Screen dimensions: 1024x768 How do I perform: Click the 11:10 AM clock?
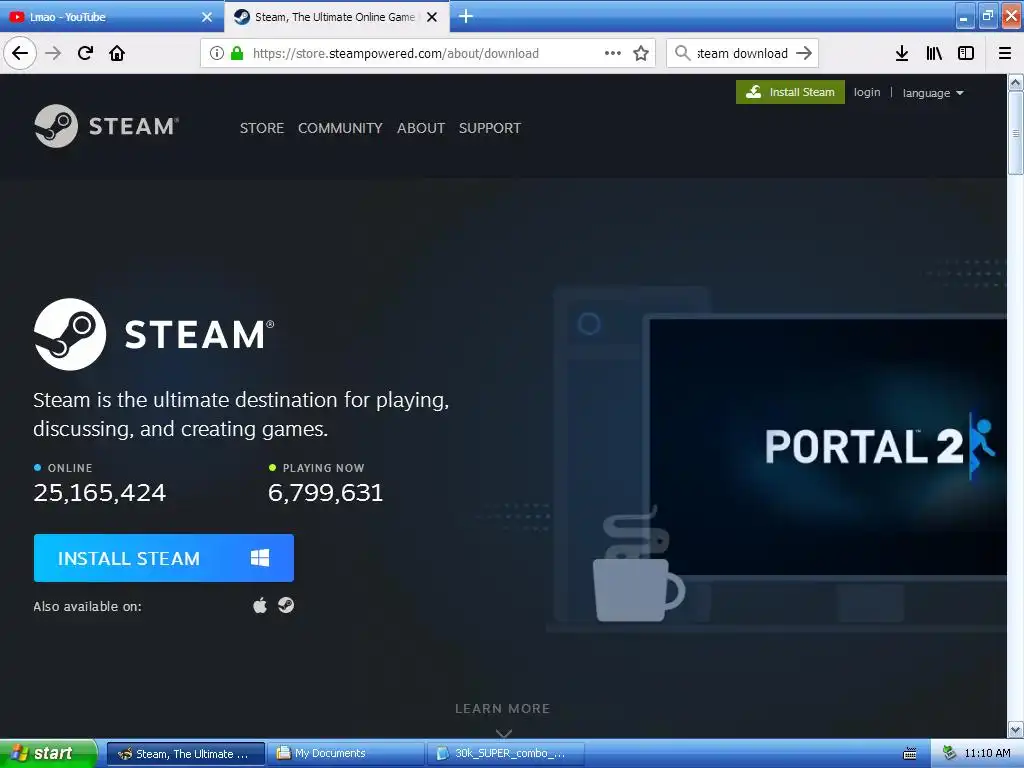(987, 753)
